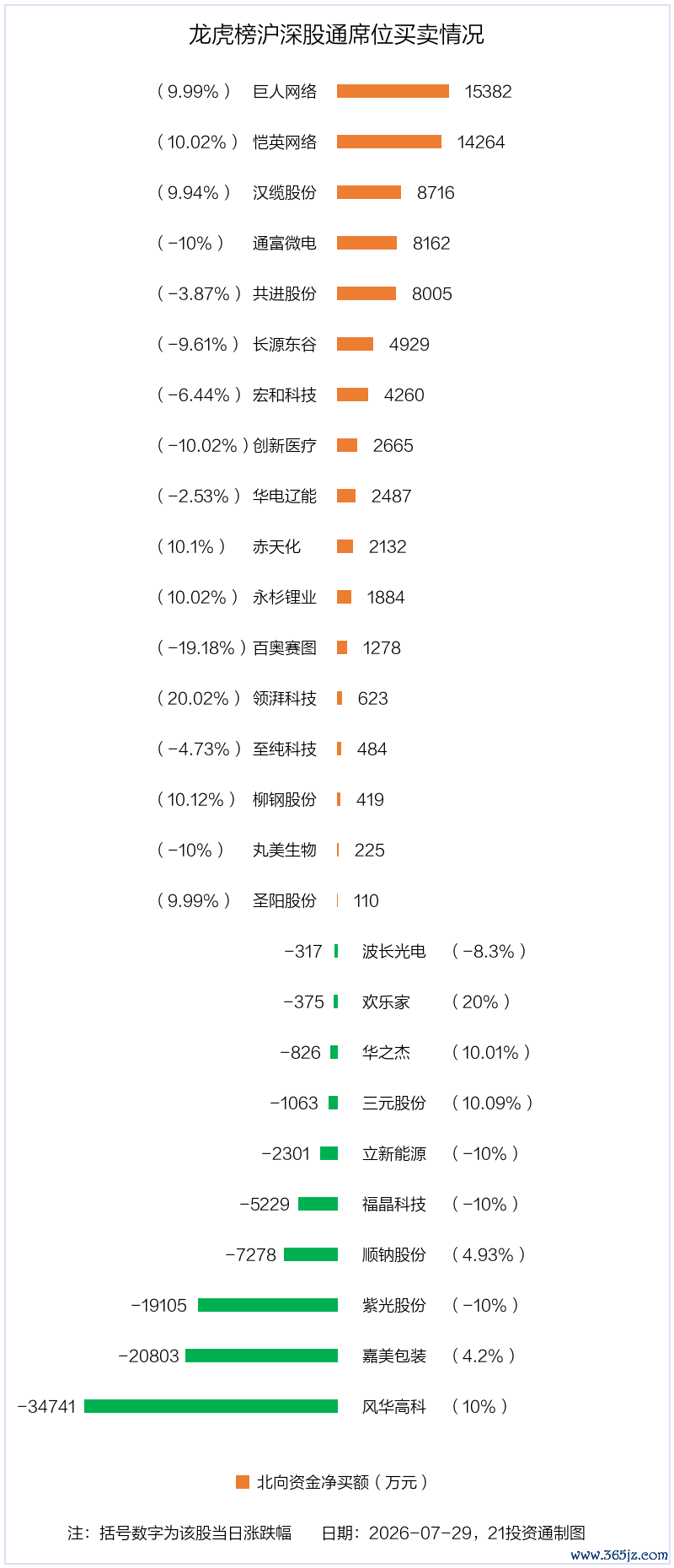
Task: Select the 立新能源 stock name
Action: (x=394, y=1153)
